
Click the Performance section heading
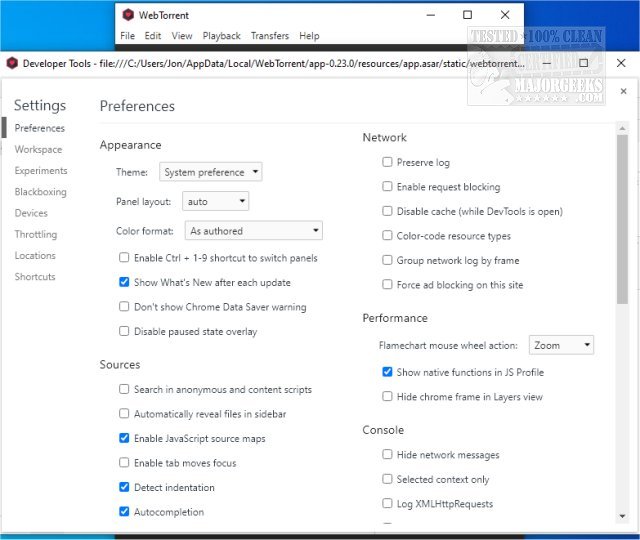pos(395,318)
